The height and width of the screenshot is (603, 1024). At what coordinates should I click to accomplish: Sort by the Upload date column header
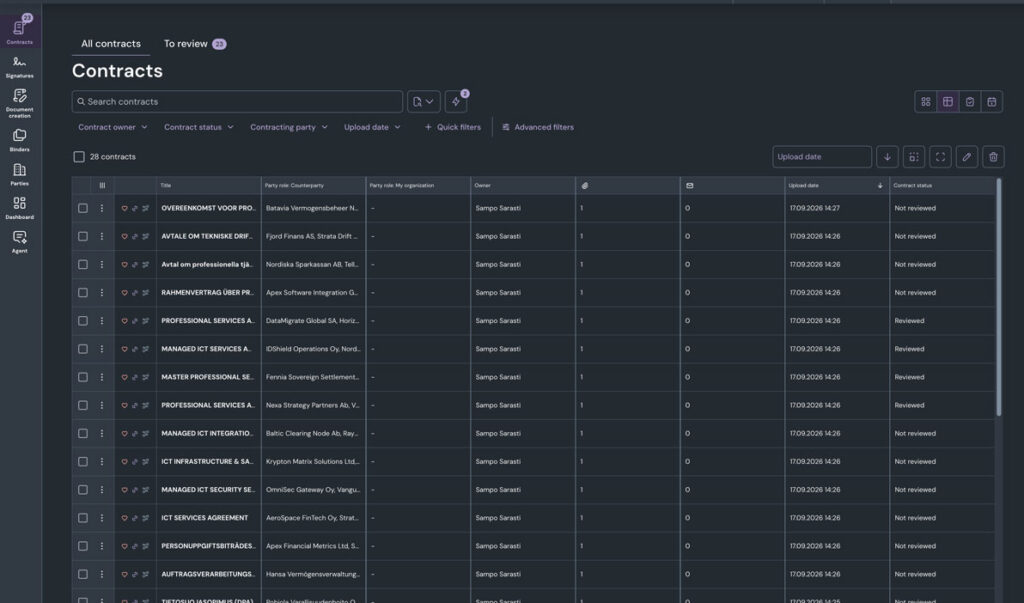[x=836, y=186]
